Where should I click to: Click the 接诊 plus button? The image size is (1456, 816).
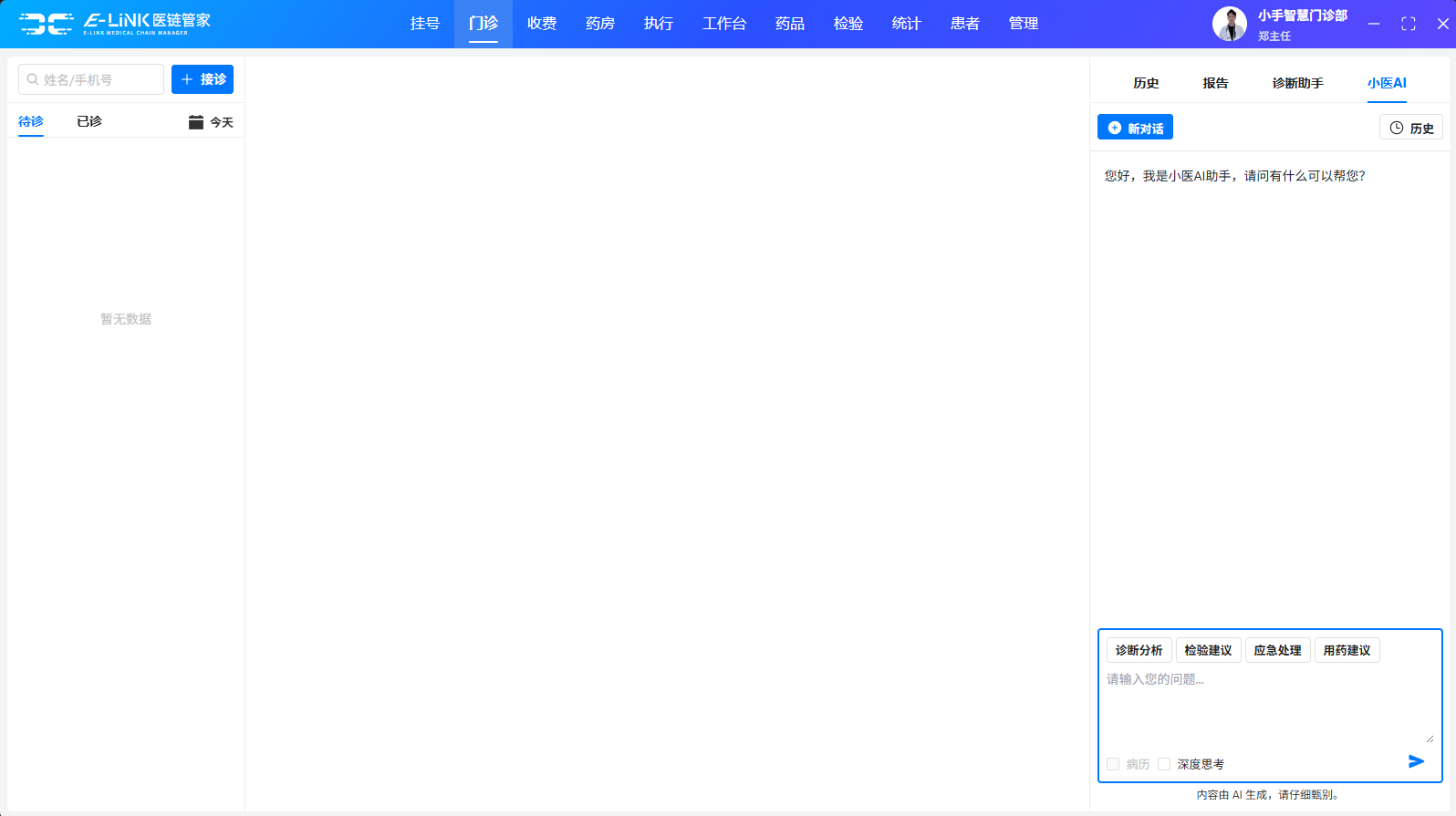pos(203,79)
